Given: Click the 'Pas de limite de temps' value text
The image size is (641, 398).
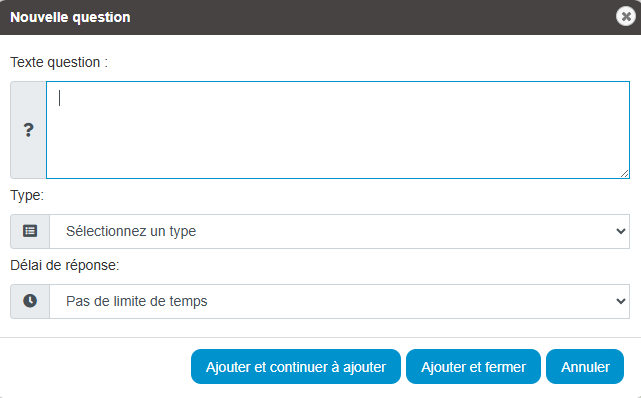Looking at the screenshot, I should [137, 301].
